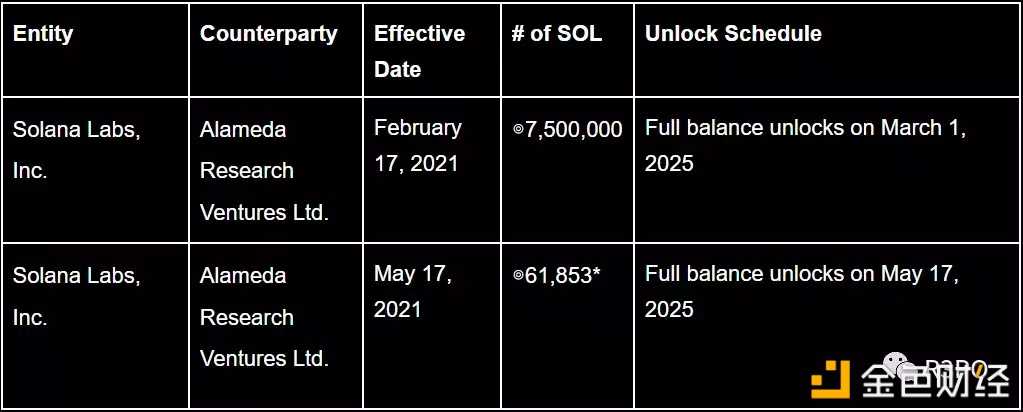
Task: Select the 7,500,000 amount value
Action: point(574,130)
